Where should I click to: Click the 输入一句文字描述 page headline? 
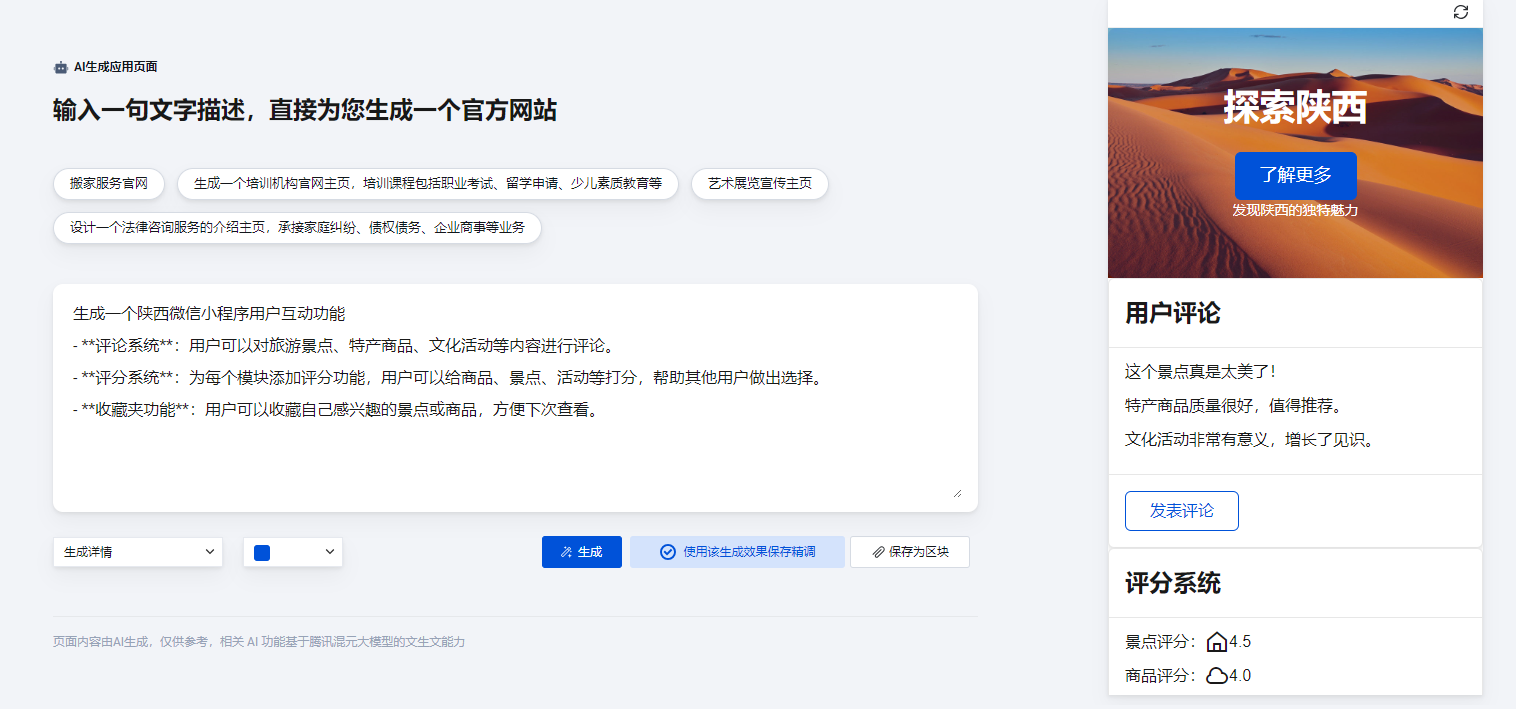[305, 111]
